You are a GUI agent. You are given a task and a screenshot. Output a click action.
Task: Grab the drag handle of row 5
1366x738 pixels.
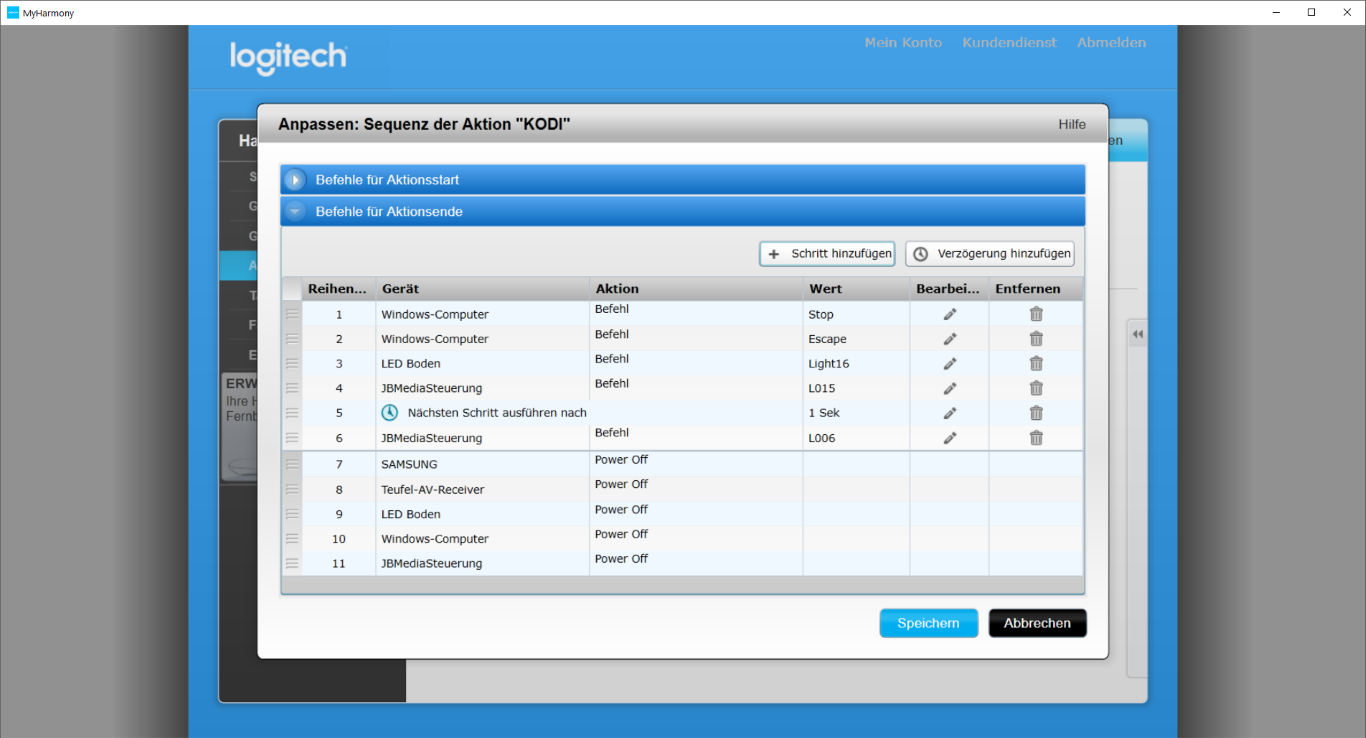tap(292, 413)
